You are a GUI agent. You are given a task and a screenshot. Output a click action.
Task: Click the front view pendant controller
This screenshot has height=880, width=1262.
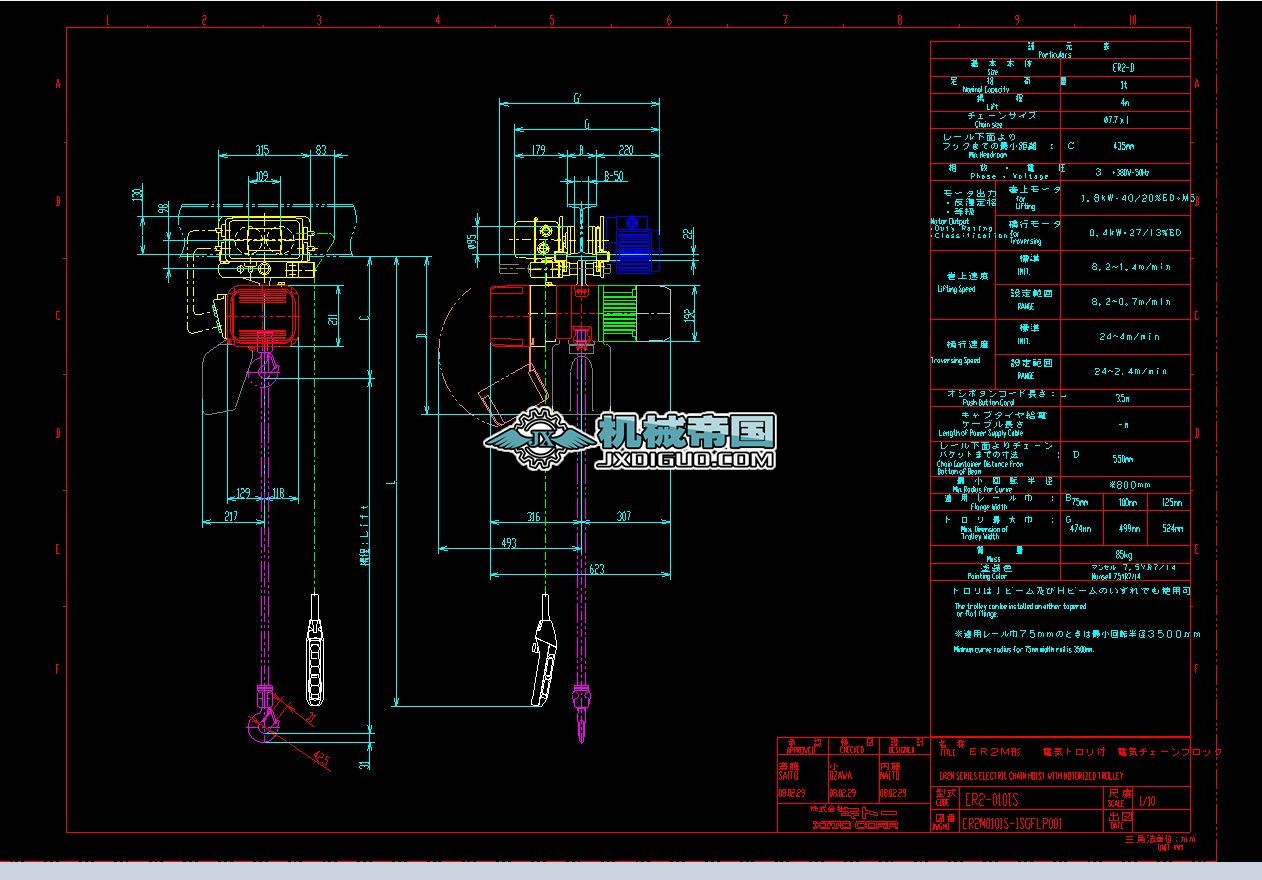tap(544, 649)
